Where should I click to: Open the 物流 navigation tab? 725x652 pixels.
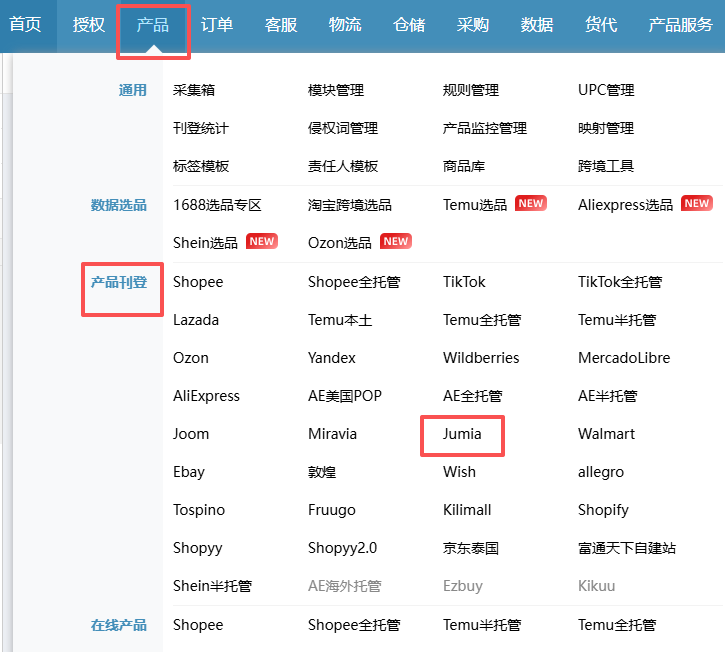coord(345,25)
